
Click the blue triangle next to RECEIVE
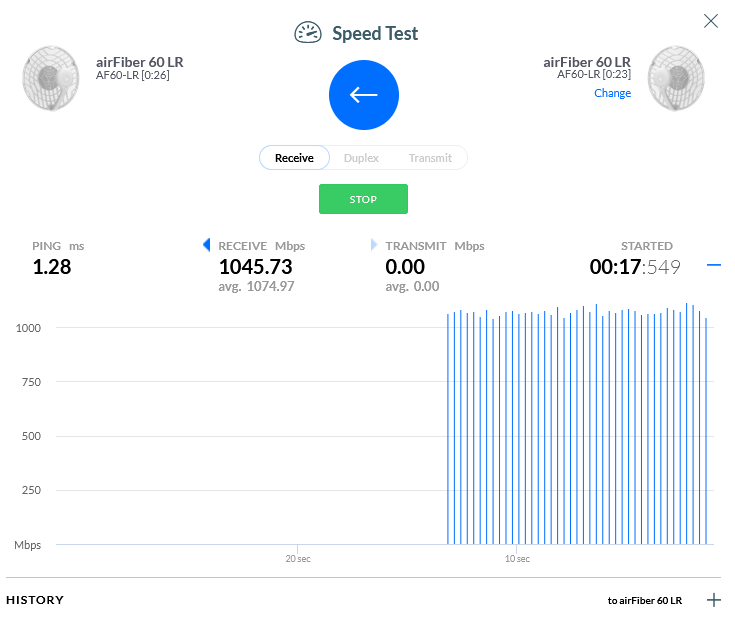point(207,245)
